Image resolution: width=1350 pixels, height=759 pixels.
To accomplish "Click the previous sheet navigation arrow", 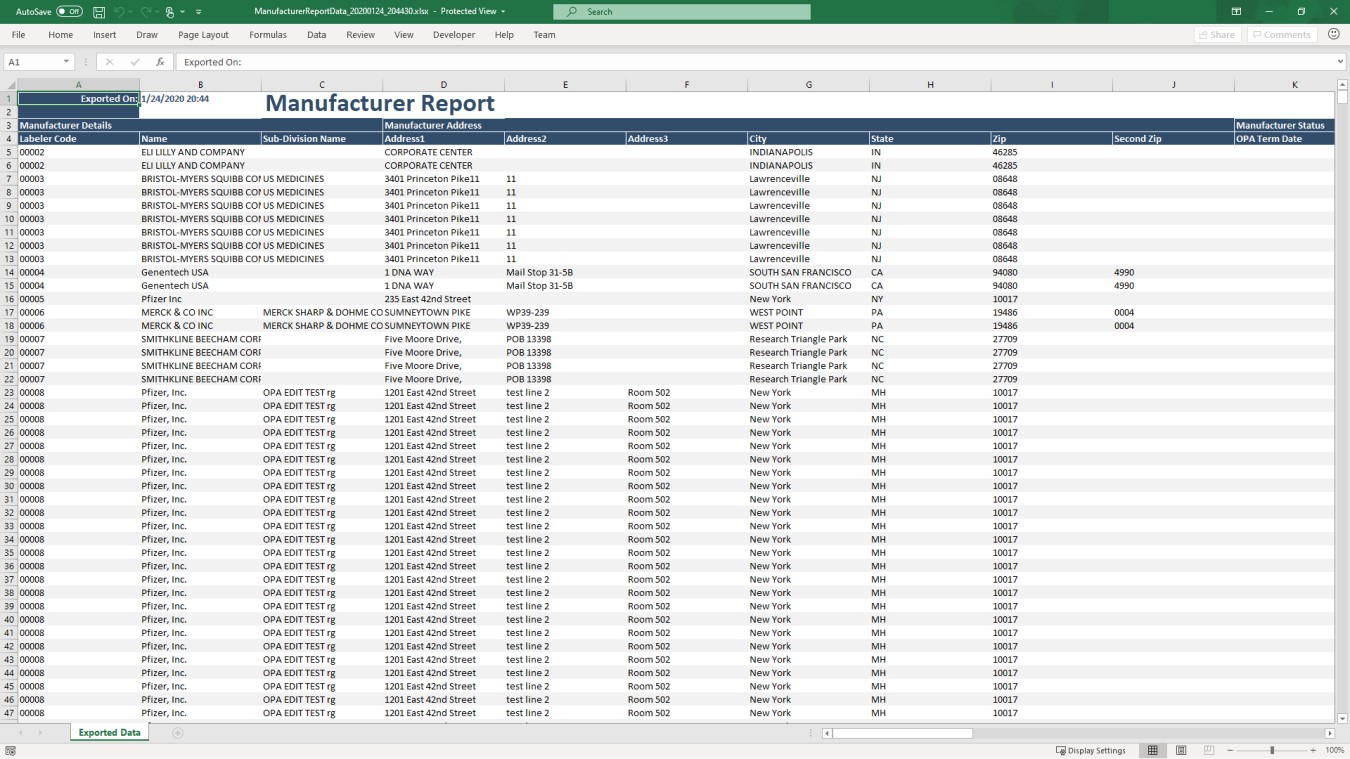I will pos(20,733).
